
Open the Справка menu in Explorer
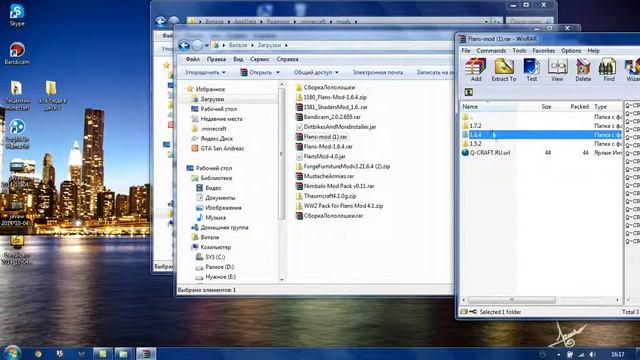point(287,59)
